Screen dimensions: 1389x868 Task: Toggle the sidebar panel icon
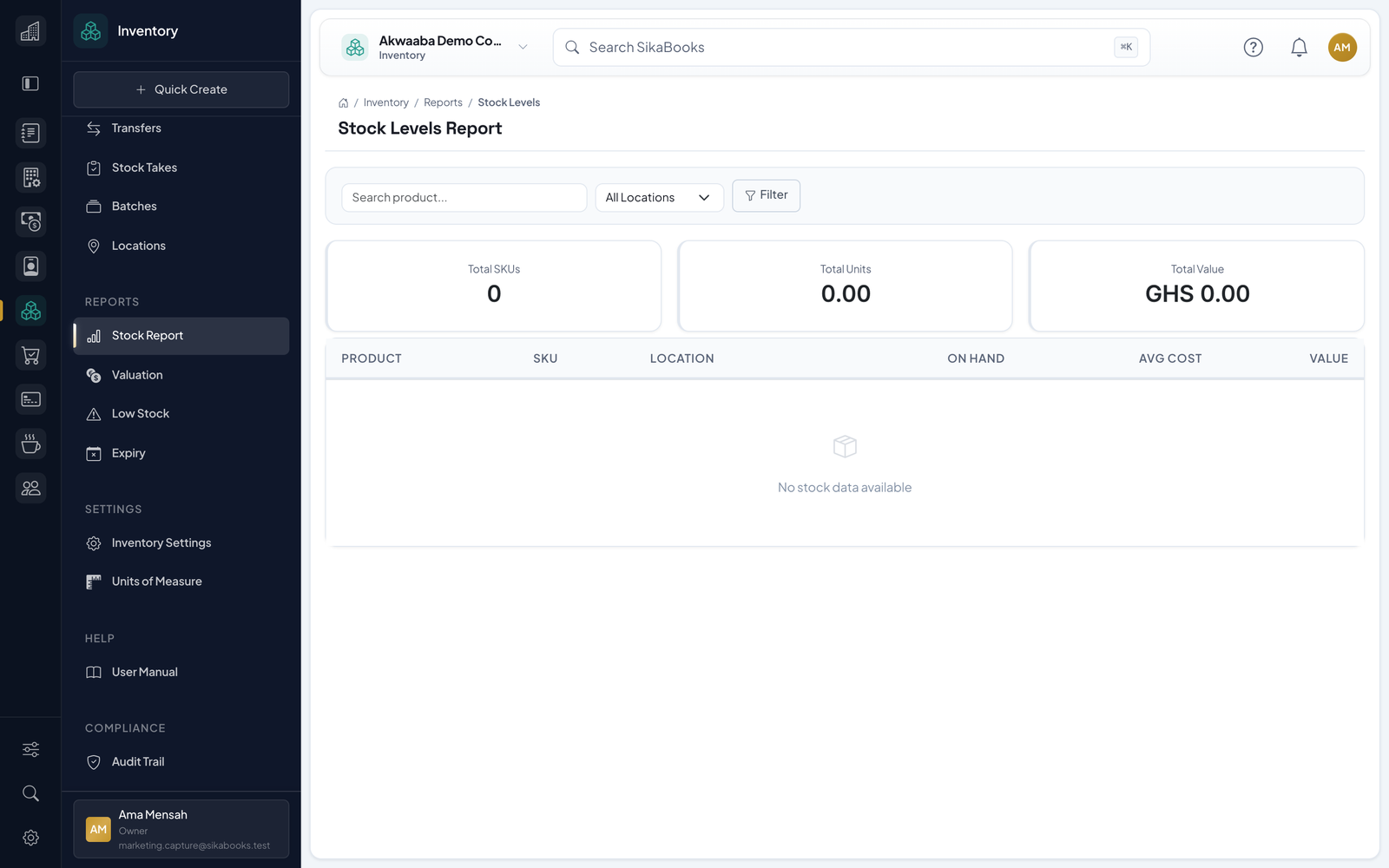point(30,83)
